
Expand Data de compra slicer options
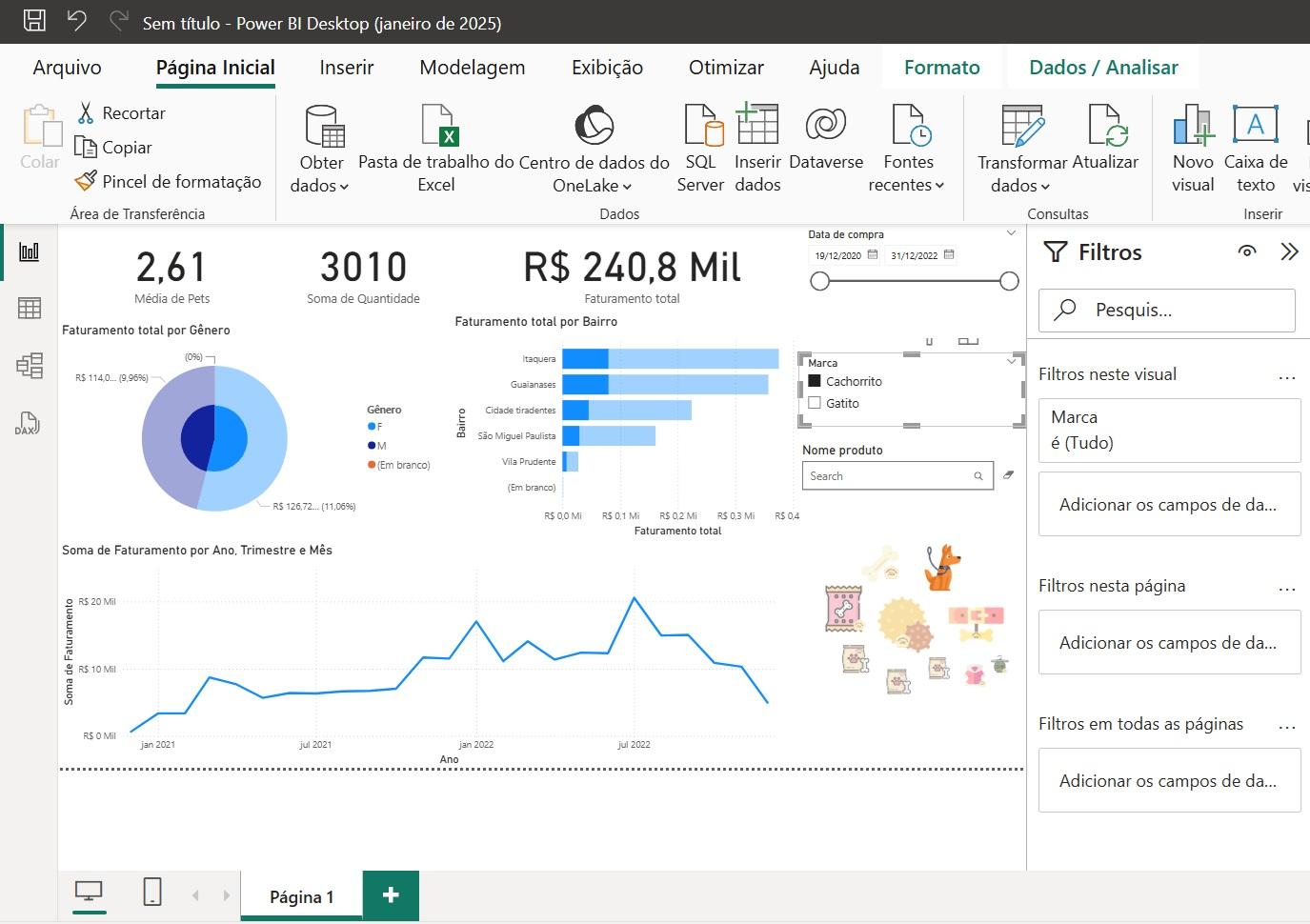[1011, 233]
